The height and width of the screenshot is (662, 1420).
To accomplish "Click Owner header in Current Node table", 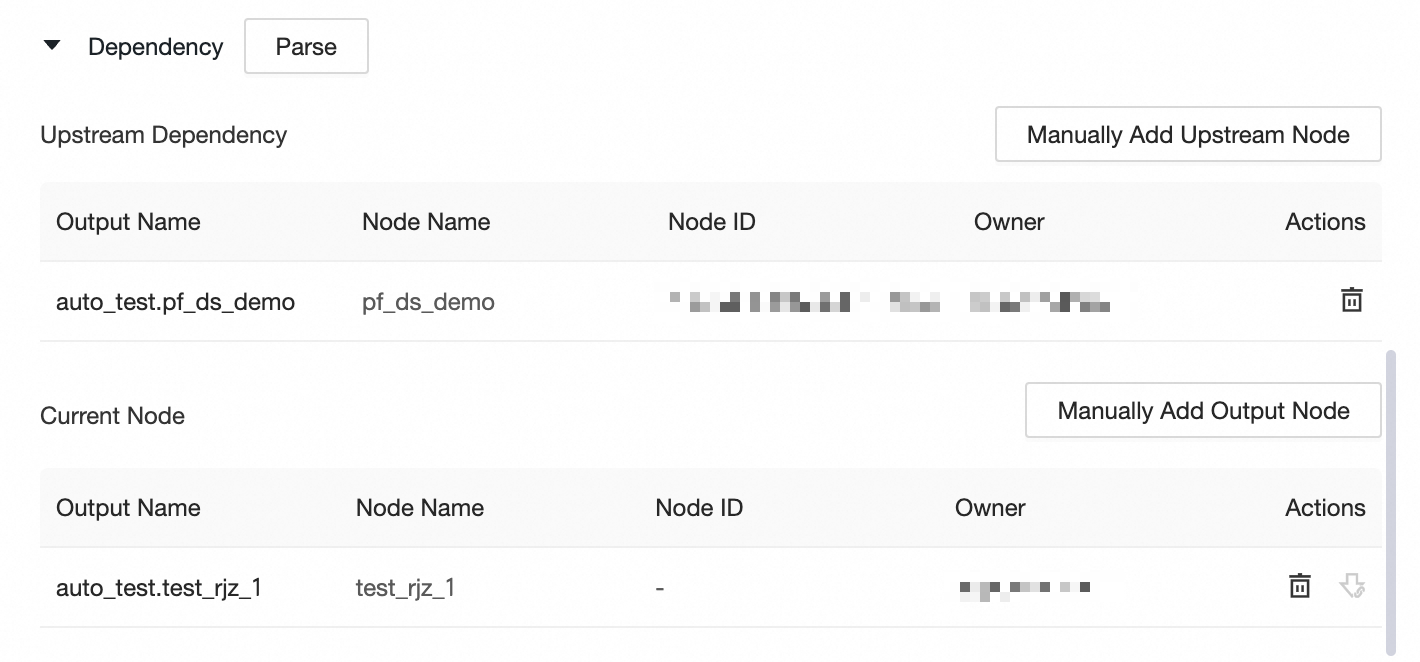I will click(x=990, y=508).
